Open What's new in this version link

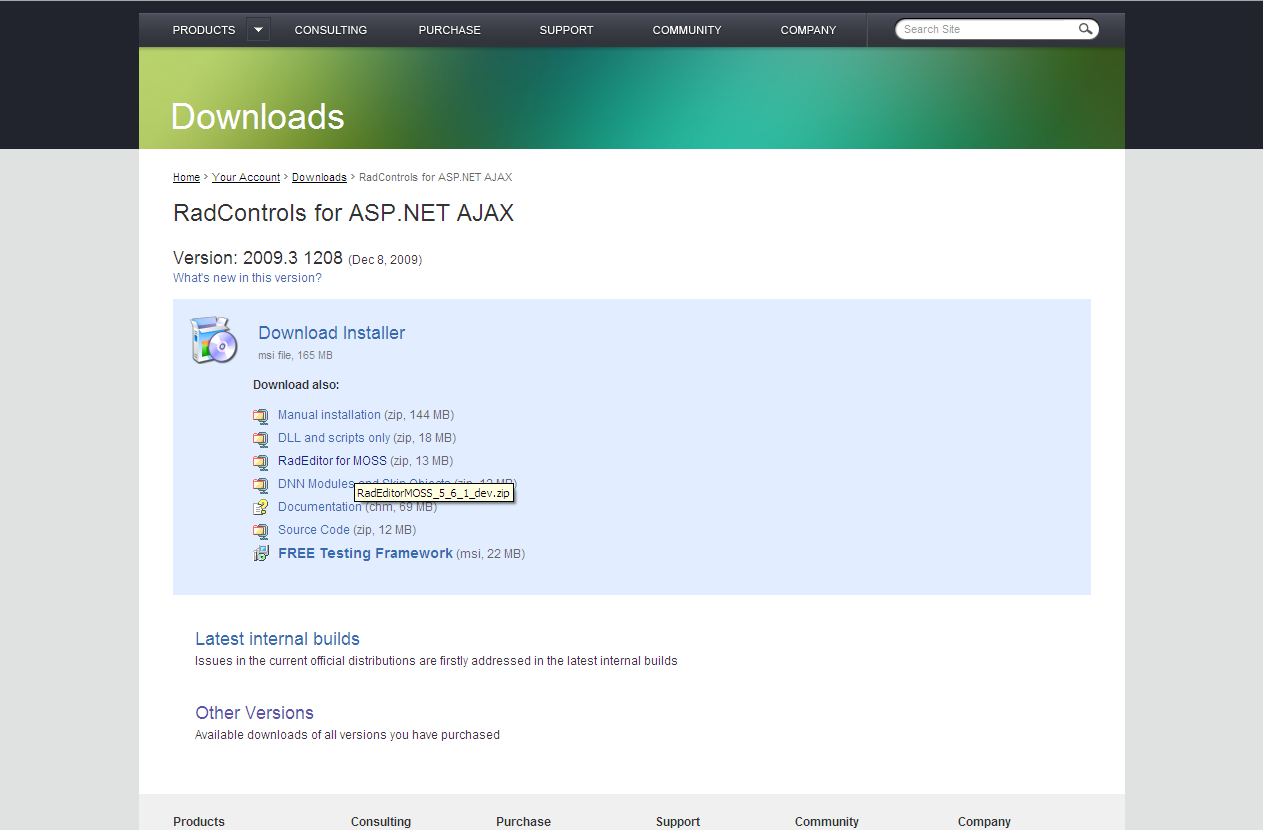247,278
